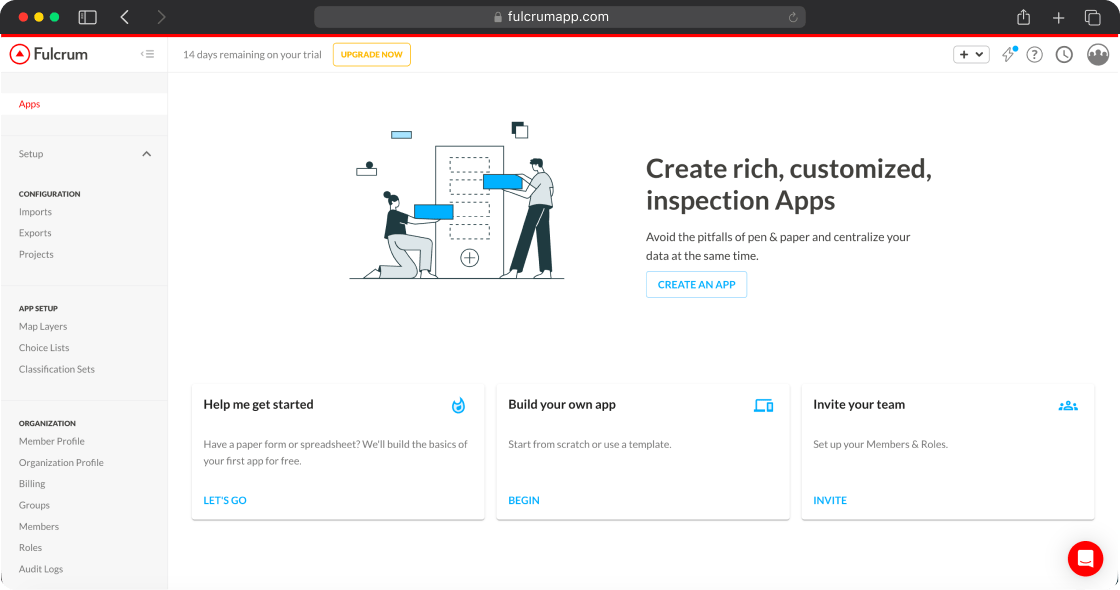1120x590 pixels.
Task: Click the 'Help me get started' card title
Action: coord(259,404)
